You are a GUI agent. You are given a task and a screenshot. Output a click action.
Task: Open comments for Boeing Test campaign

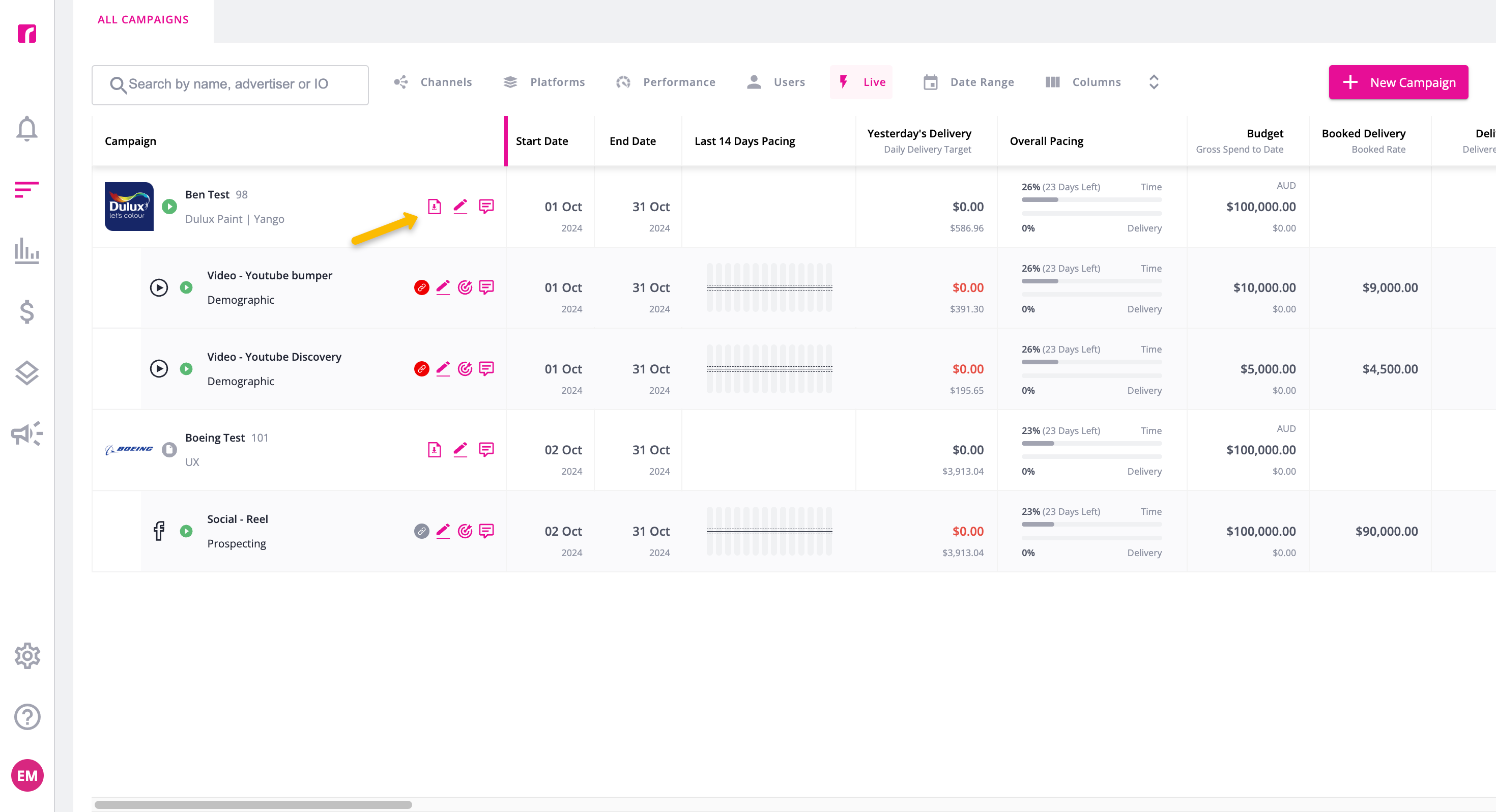pos(486,450)
